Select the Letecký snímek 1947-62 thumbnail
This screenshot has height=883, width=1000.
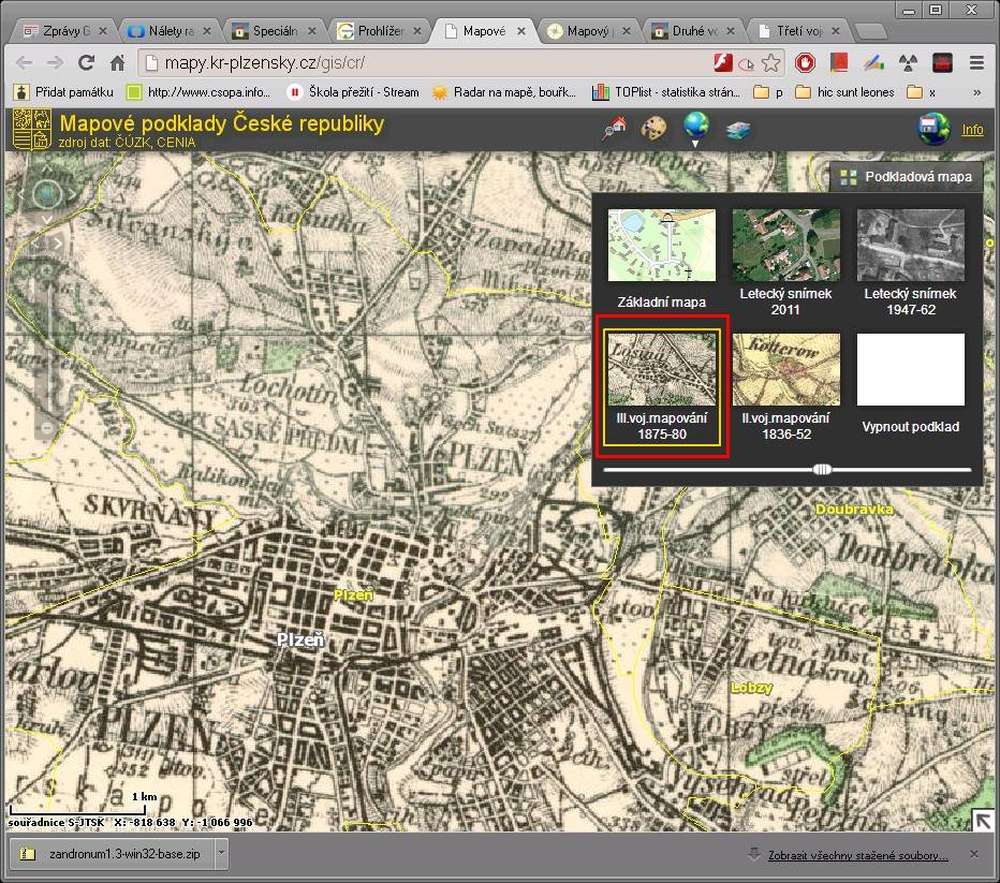tap(910, 246)
